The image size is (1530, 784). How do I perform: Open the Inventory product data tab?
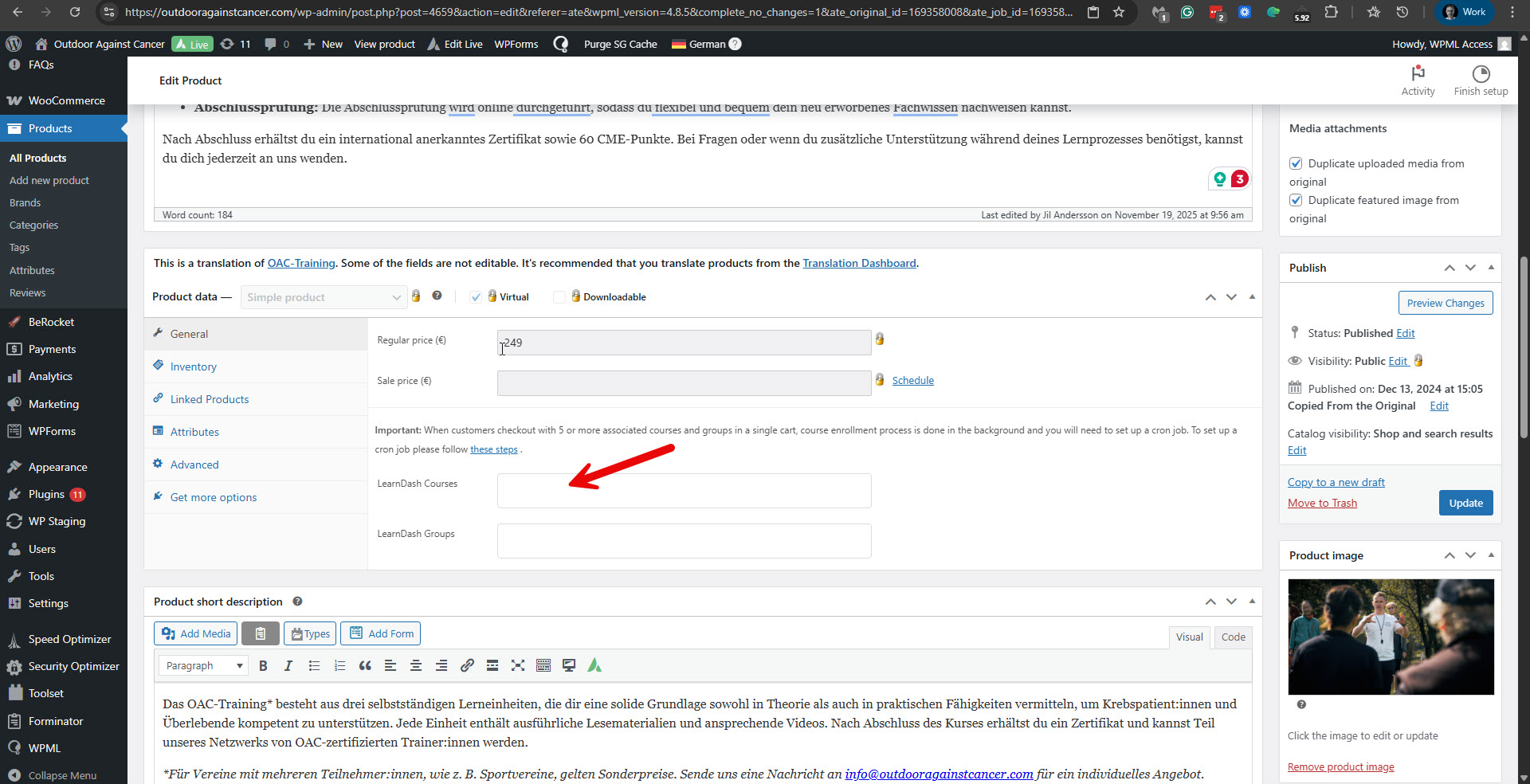(x=193, y=367)
